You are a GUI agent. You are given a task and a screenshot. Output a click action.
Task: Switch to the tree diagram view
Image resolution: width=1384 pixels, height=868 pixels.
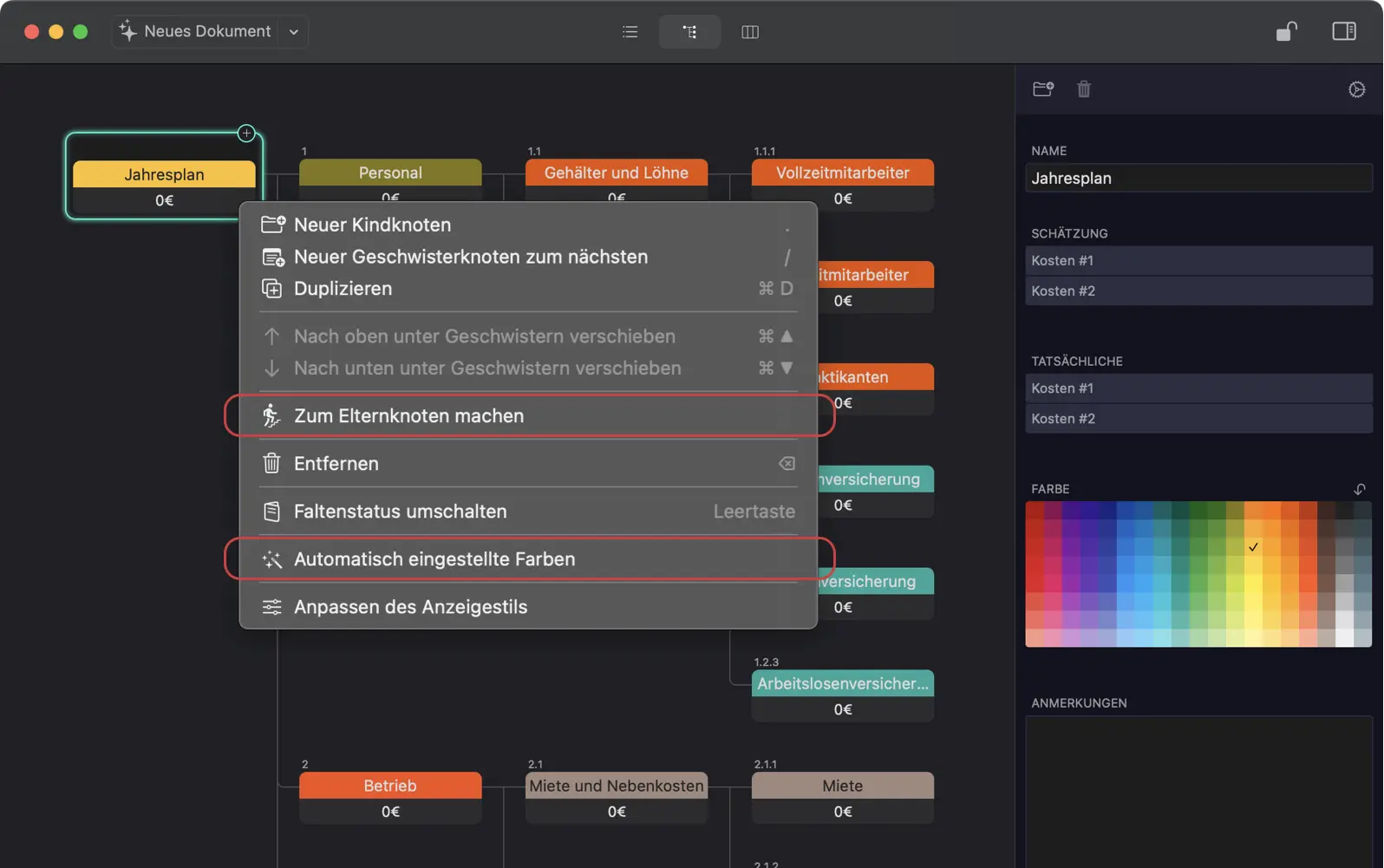point(689,32)
